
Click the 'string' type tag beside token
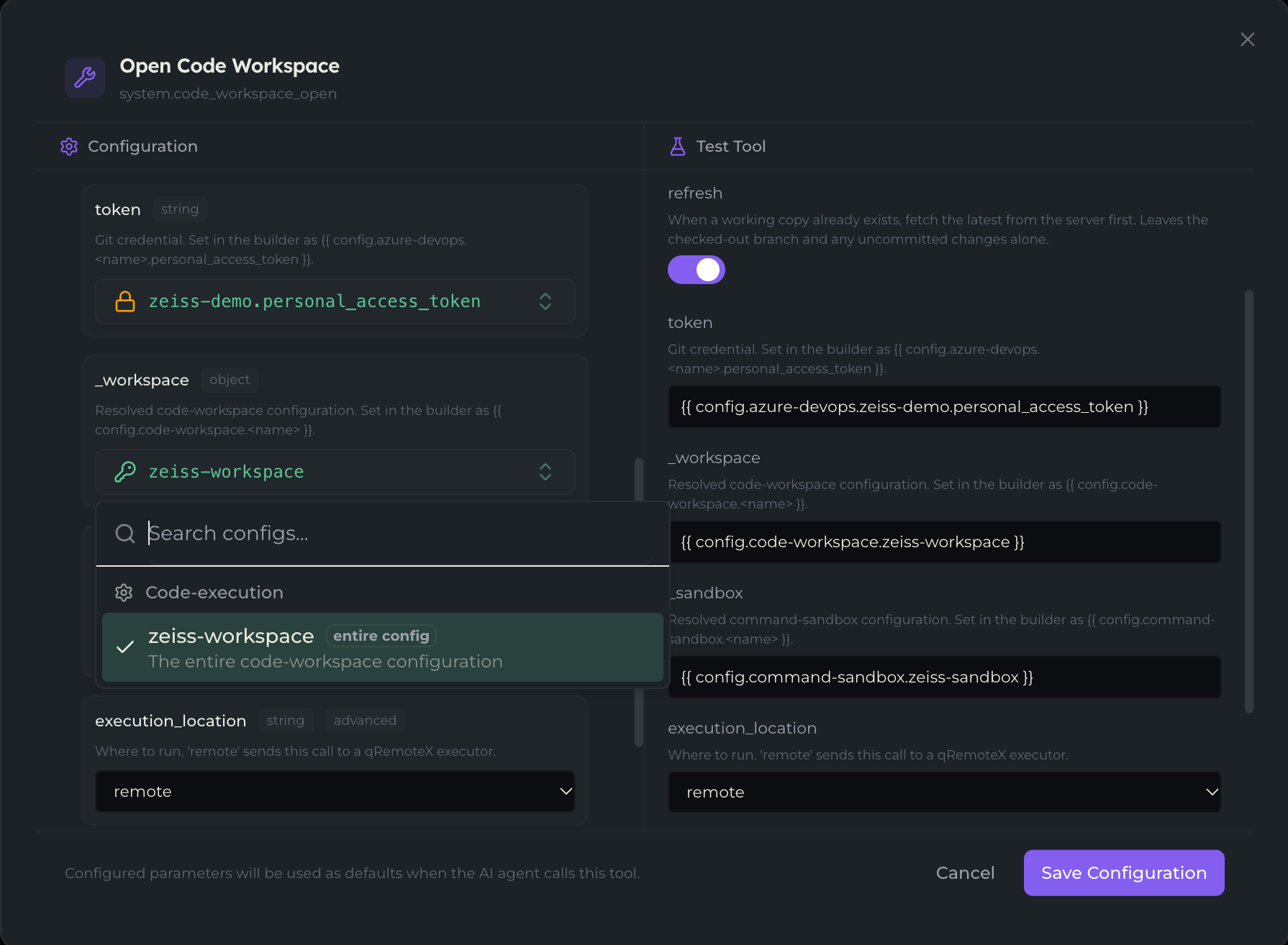click(180, 209)
